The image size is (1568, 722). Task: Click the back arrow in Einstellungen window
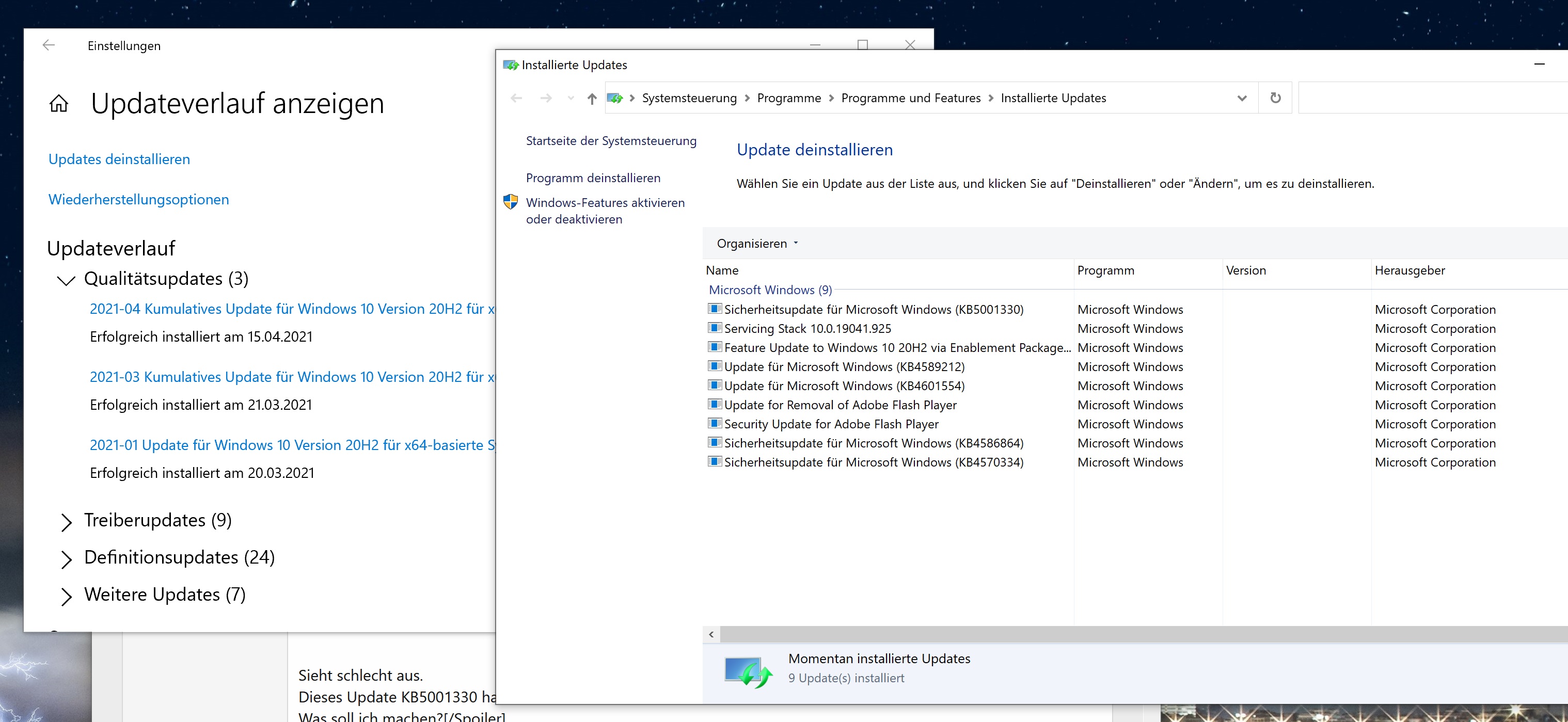(x=49, y=45)
